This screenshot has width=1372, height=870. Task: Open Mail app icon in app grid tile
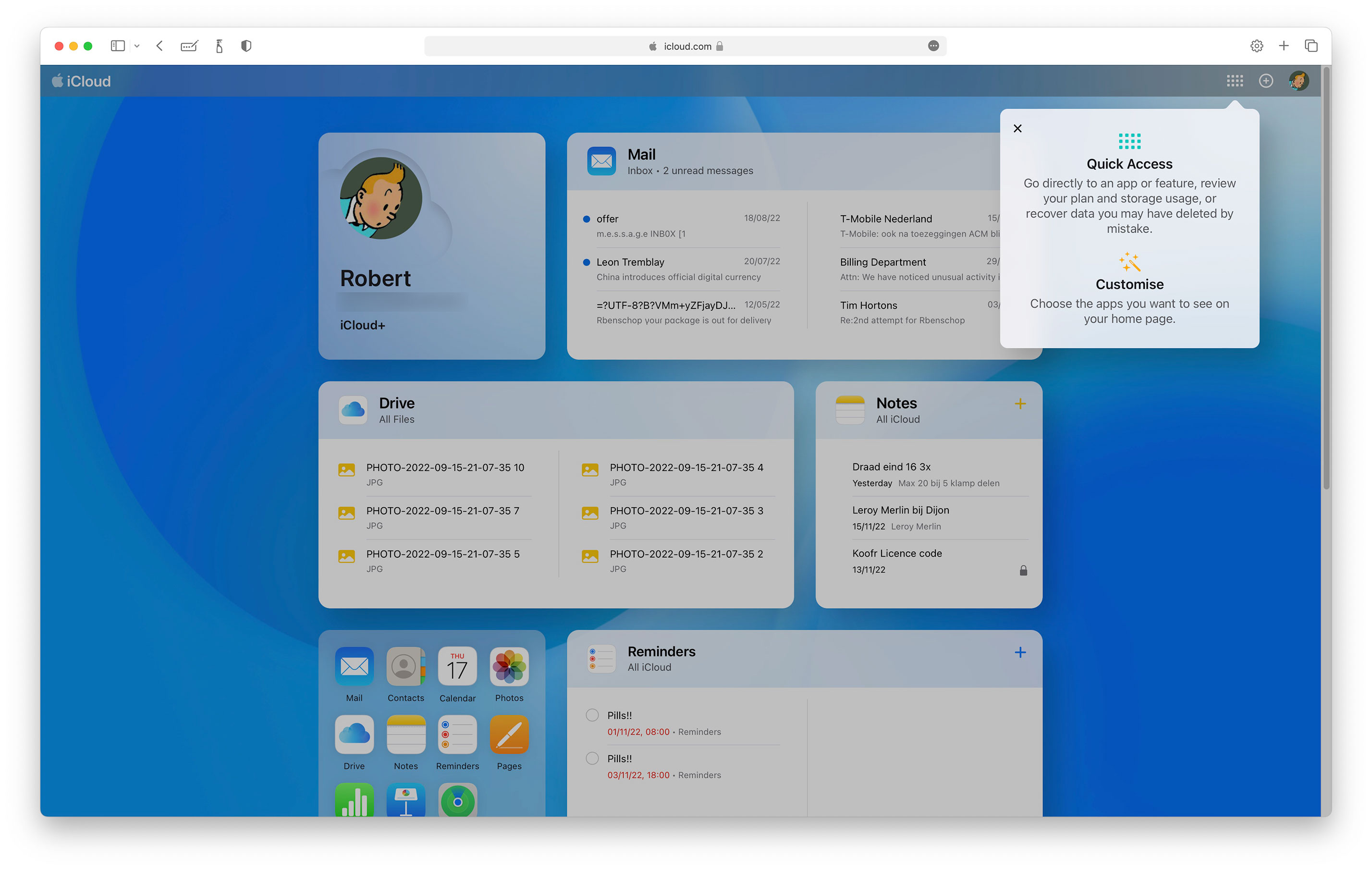(x=354, y=666)
